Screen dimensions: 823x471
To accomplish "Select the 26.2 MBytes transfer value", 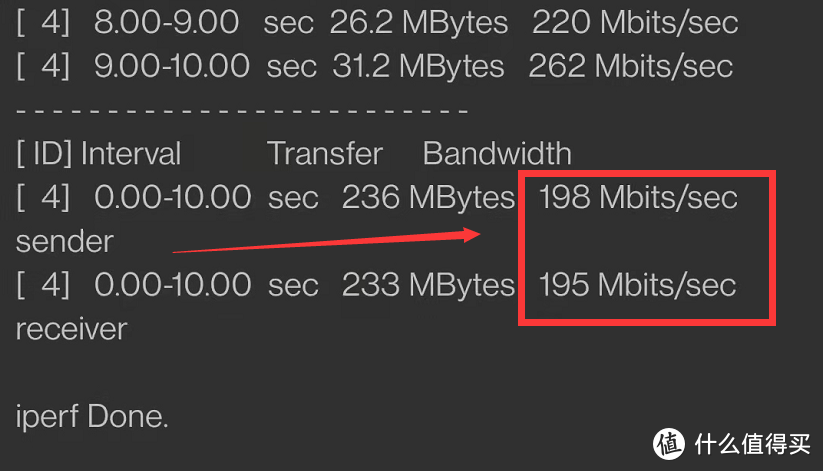I will point(418,22).
